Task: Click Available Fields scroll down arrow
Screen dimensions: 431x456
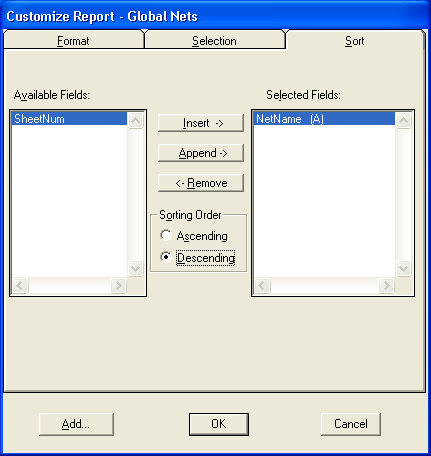Action: 136,268
